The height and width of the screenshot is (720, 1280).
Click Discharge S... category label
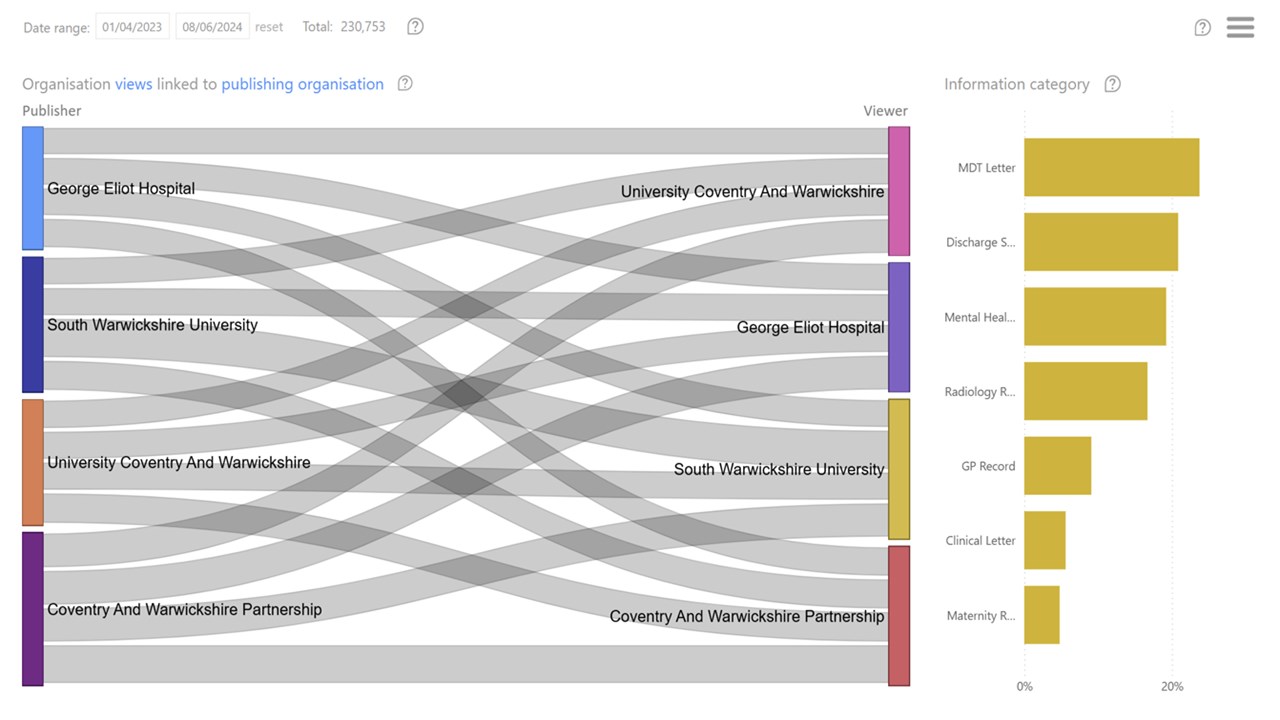pyautogui.click(x=981, y=242)
